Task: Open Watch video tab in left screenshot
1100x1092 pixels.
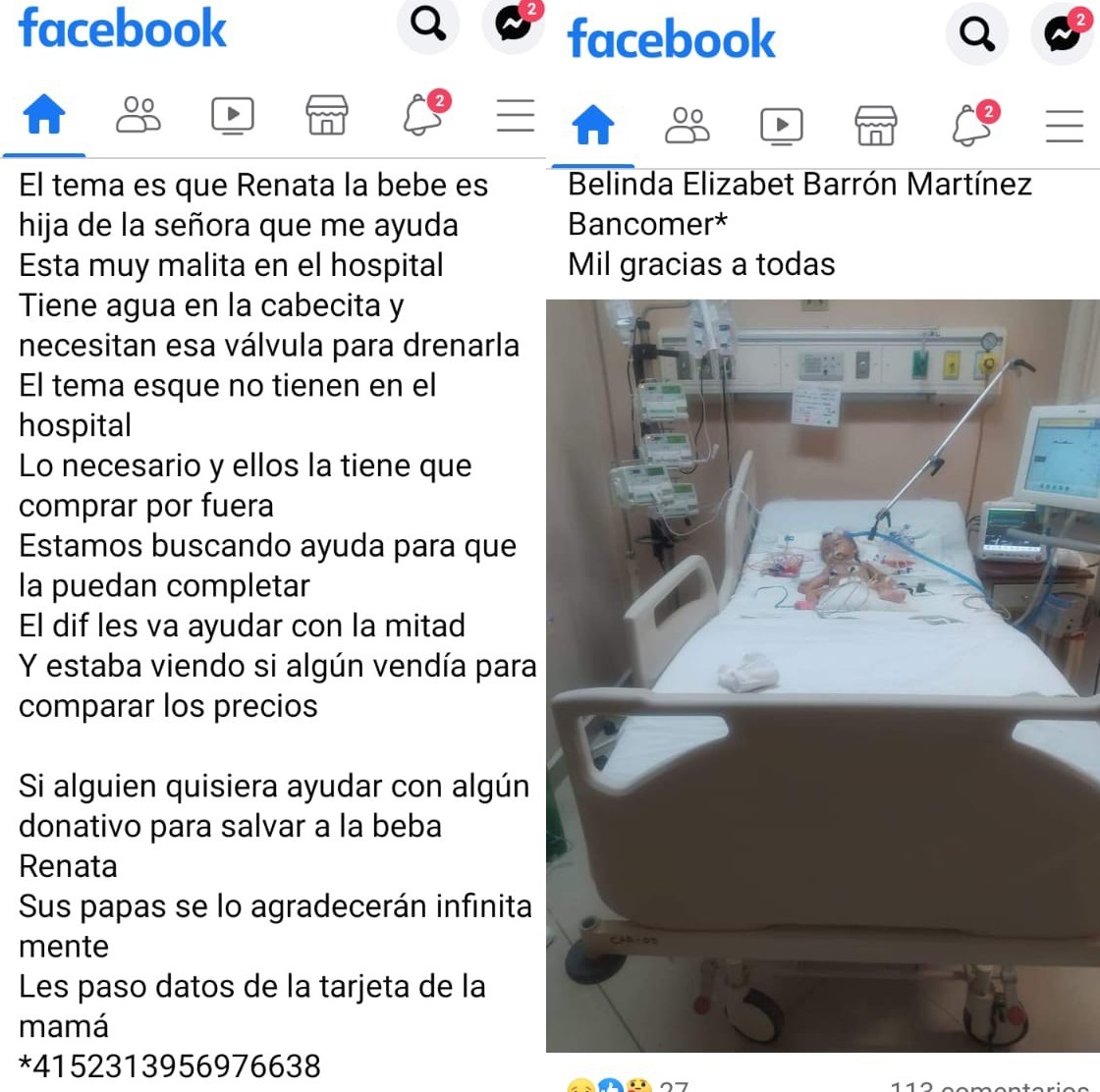Action: click(x=233, y=116)
